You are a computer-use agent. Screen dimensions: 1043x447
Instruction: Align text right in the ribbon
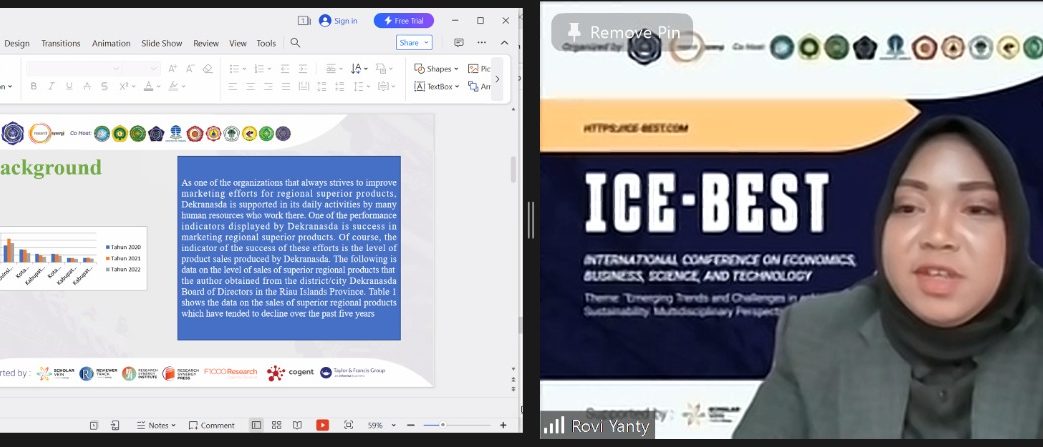[267, 86]
